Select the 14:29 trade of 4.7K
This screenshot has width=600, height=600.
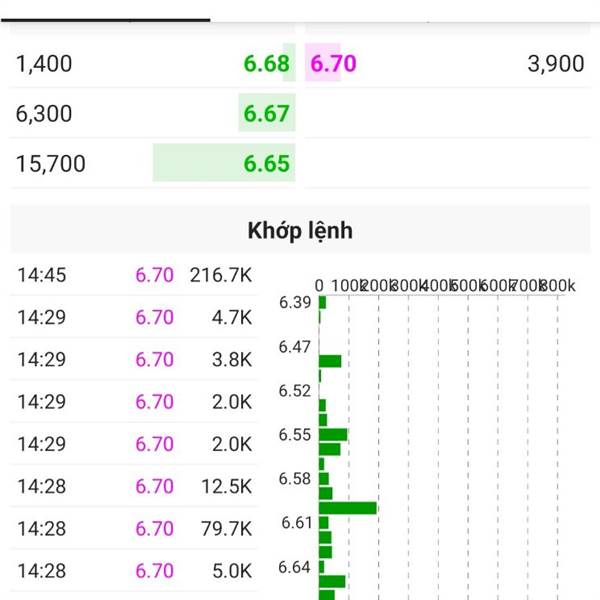(x=134, y=317)
